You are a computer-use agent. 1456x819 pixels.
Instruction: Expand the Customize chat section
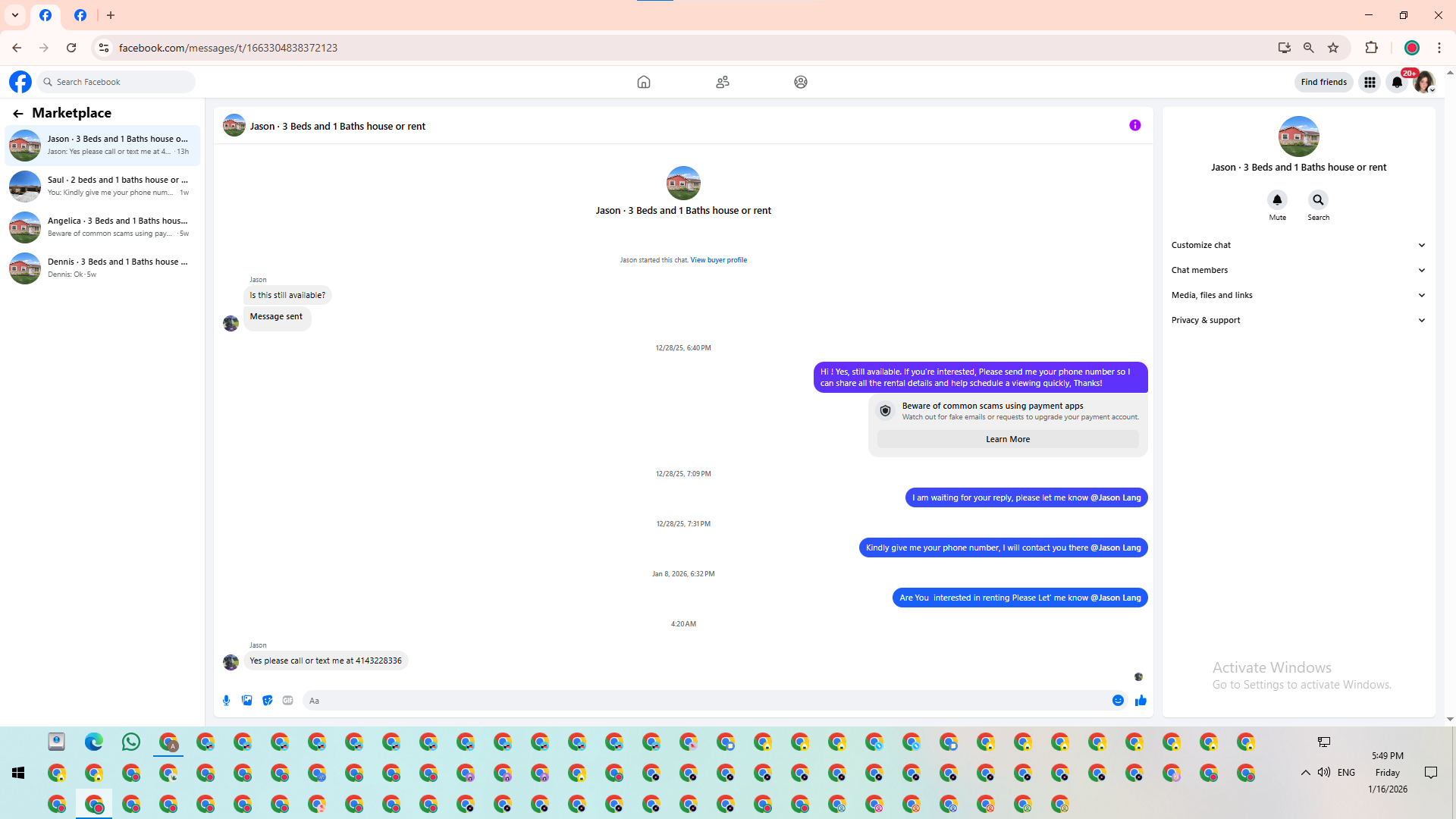[x=1298, y=245]
